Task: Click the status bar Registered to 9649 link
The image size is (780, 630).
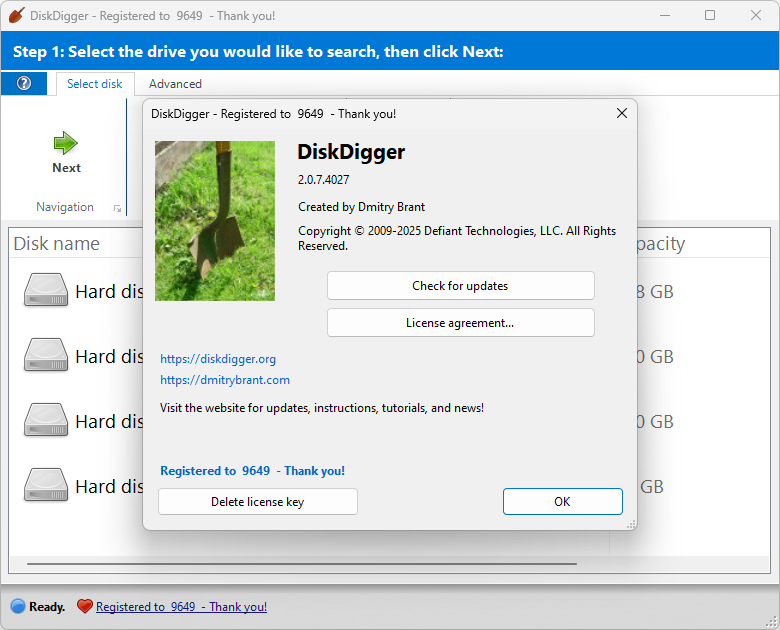Action: pyautogui.click(x=182, y=607)
